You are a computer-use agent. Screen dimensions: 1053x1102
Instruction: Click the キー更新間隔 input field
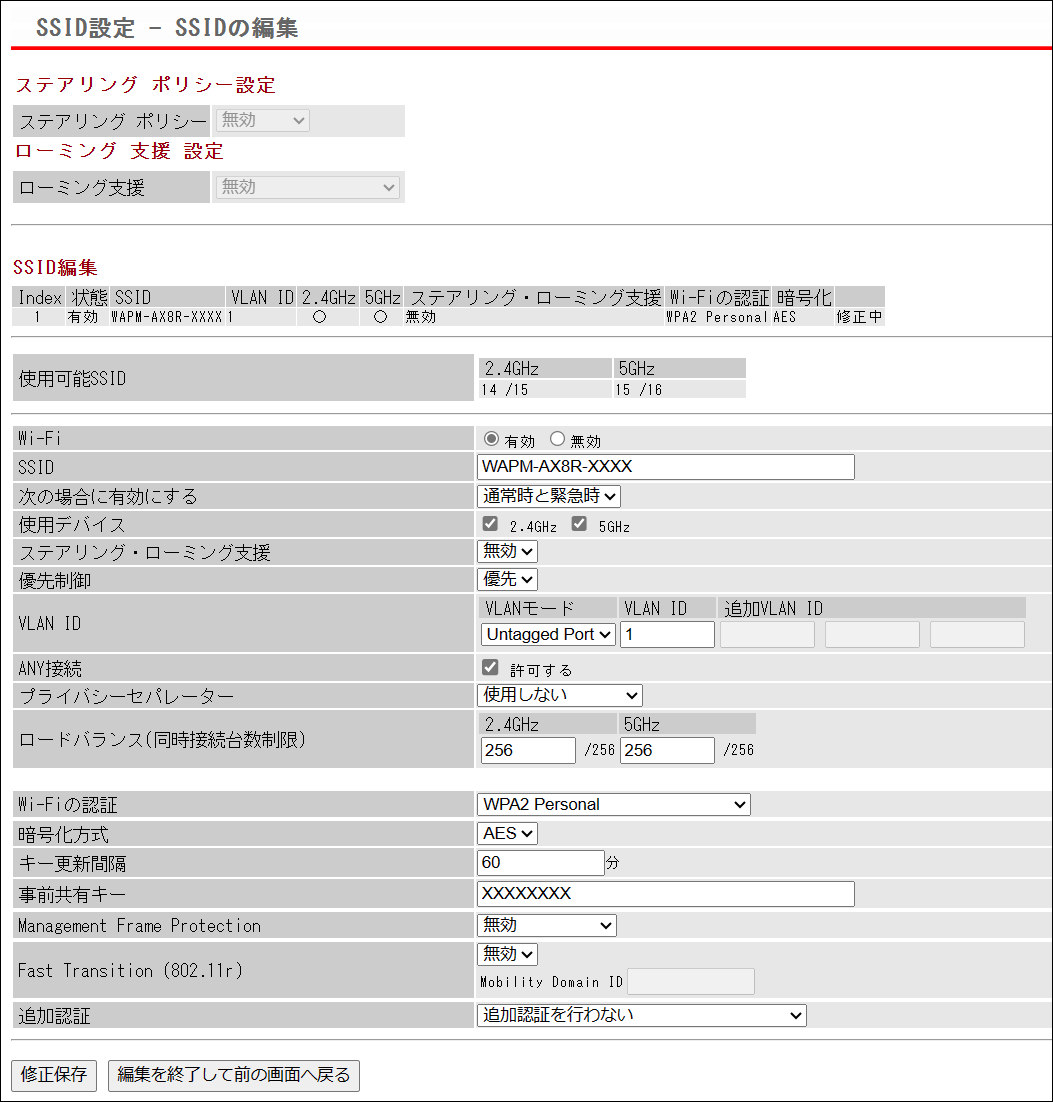point(540,862)
